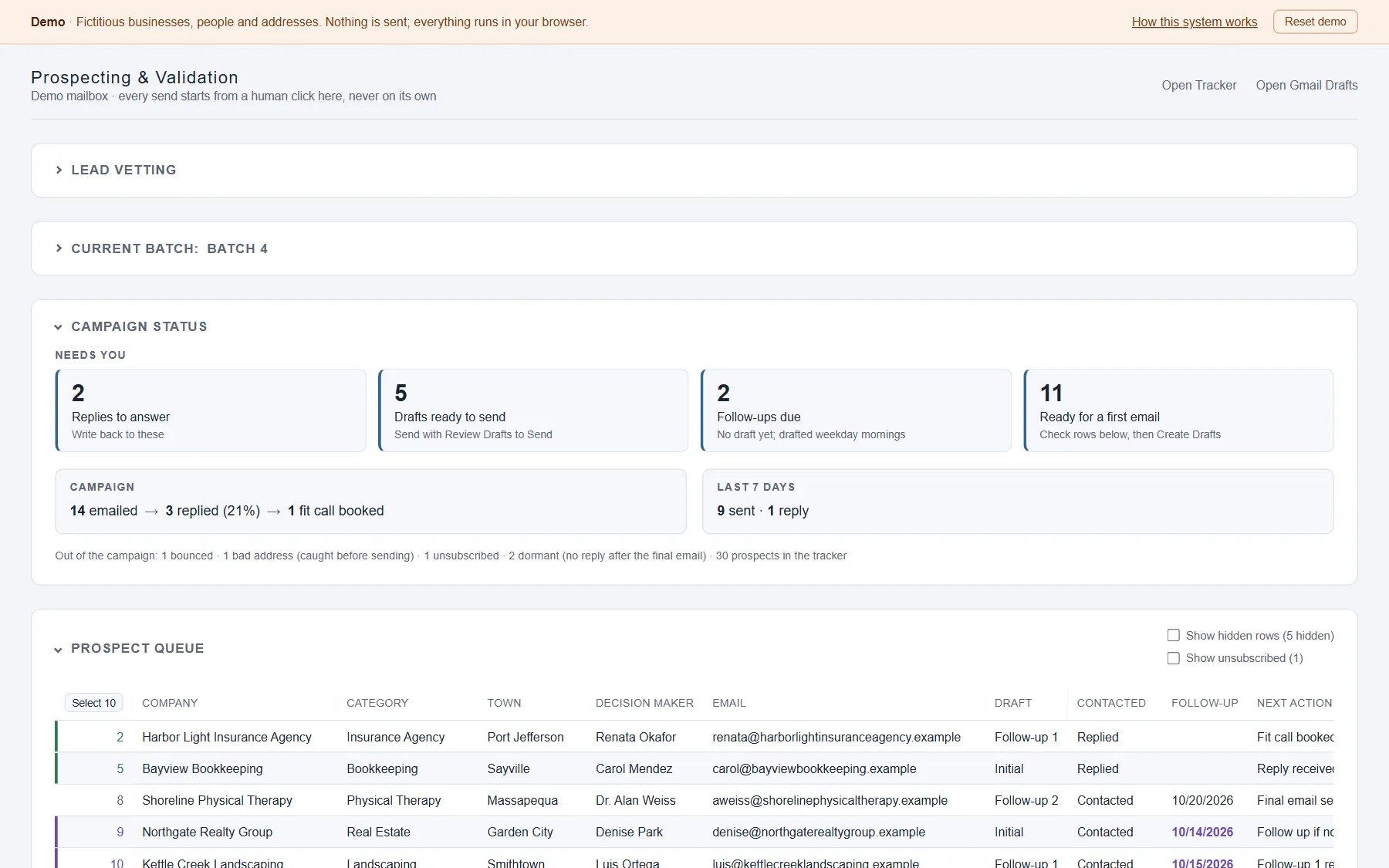
Task: Click Dr. Alan Weiss decision maker cell
Action: [x=635, y=800]
